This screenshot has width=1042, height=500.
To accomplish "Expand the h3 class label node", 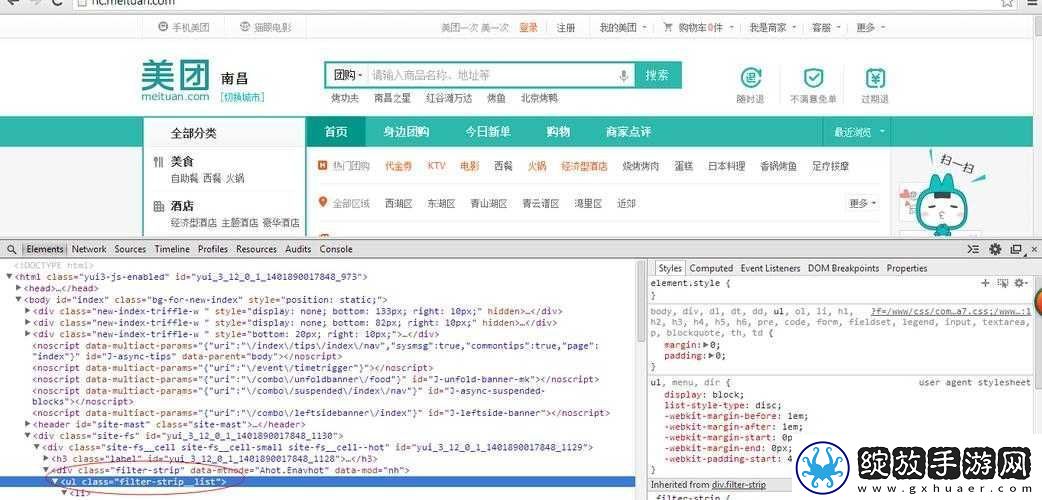I will click(x=45, y=459).
